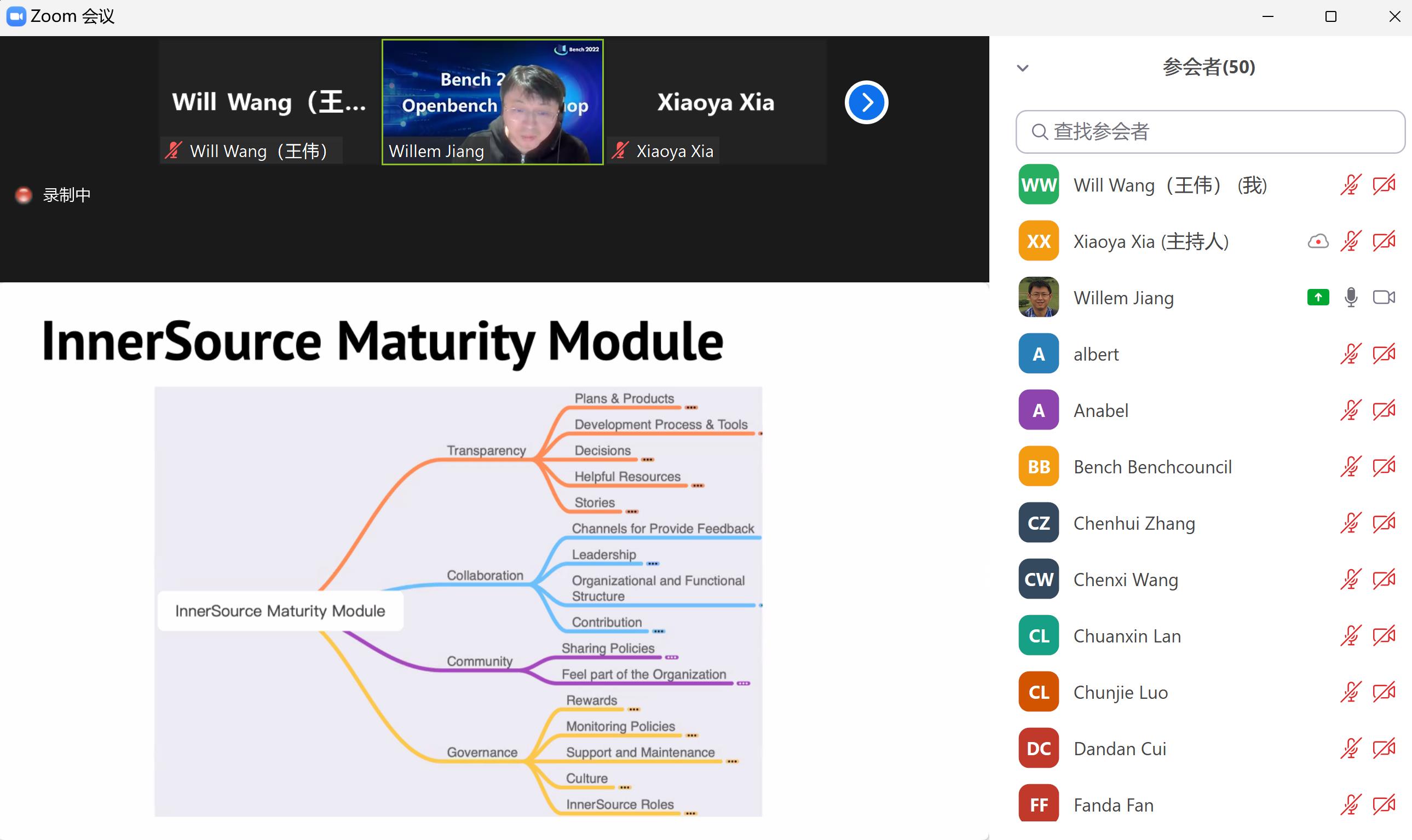The image size is (1412, 840).
Task: Toggle Willem Jiang's camera icon
Action: pos(1384,297)
